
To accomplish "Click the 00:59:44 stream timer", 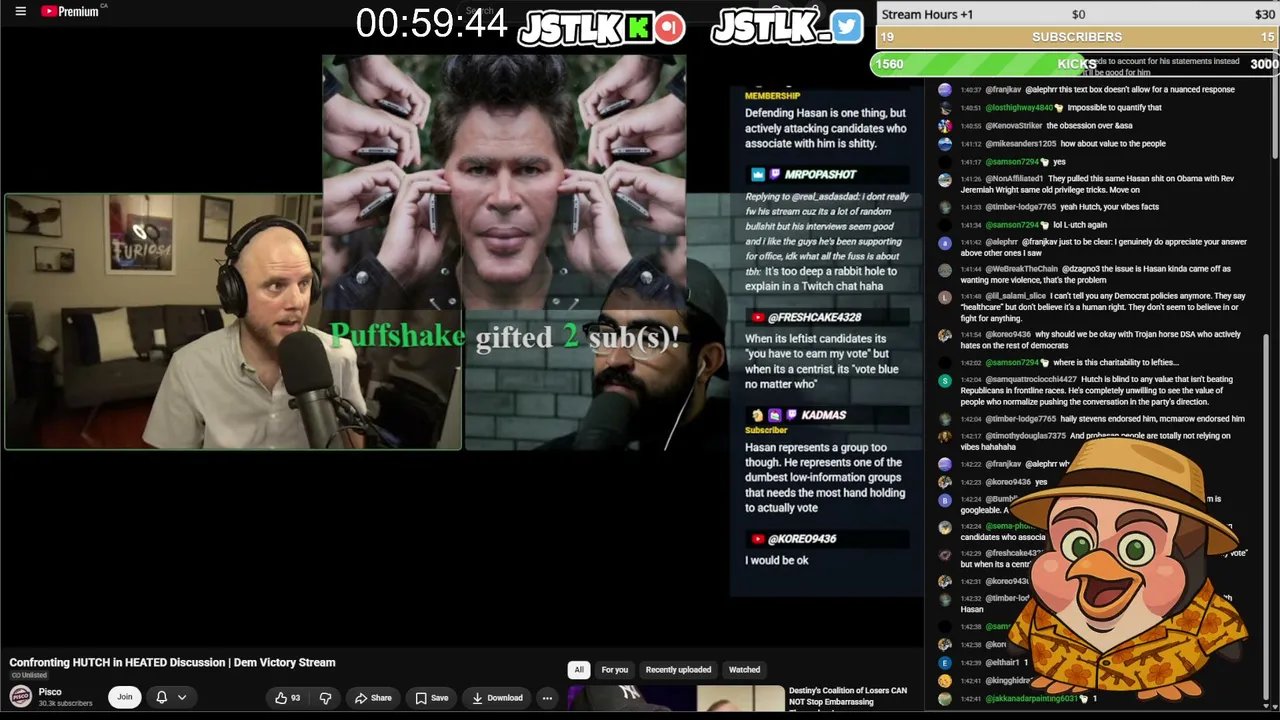I will pyautogui.click(x=431, y=24).
